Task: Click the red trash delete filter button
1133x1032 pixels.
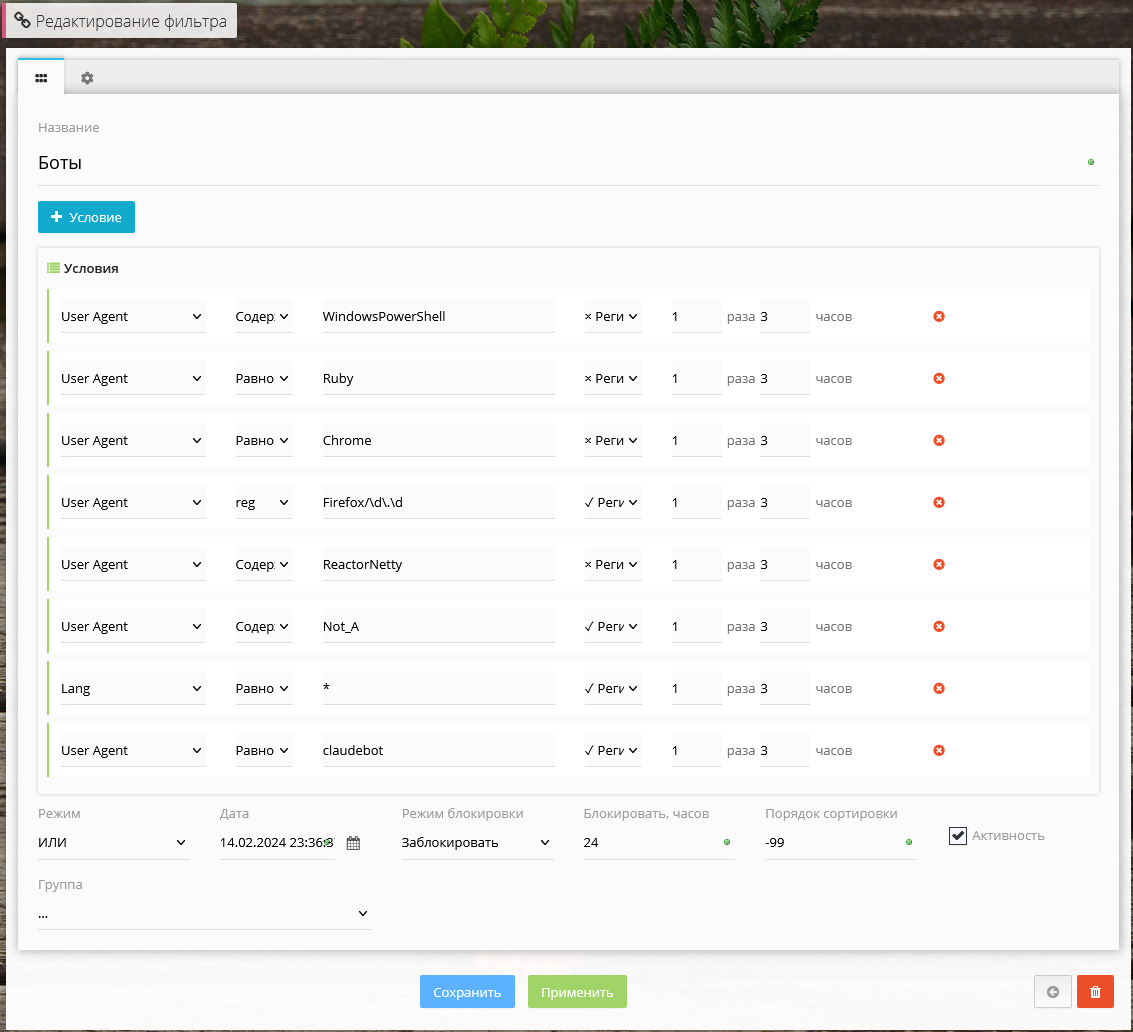Action: click(x=1095, y=992)
